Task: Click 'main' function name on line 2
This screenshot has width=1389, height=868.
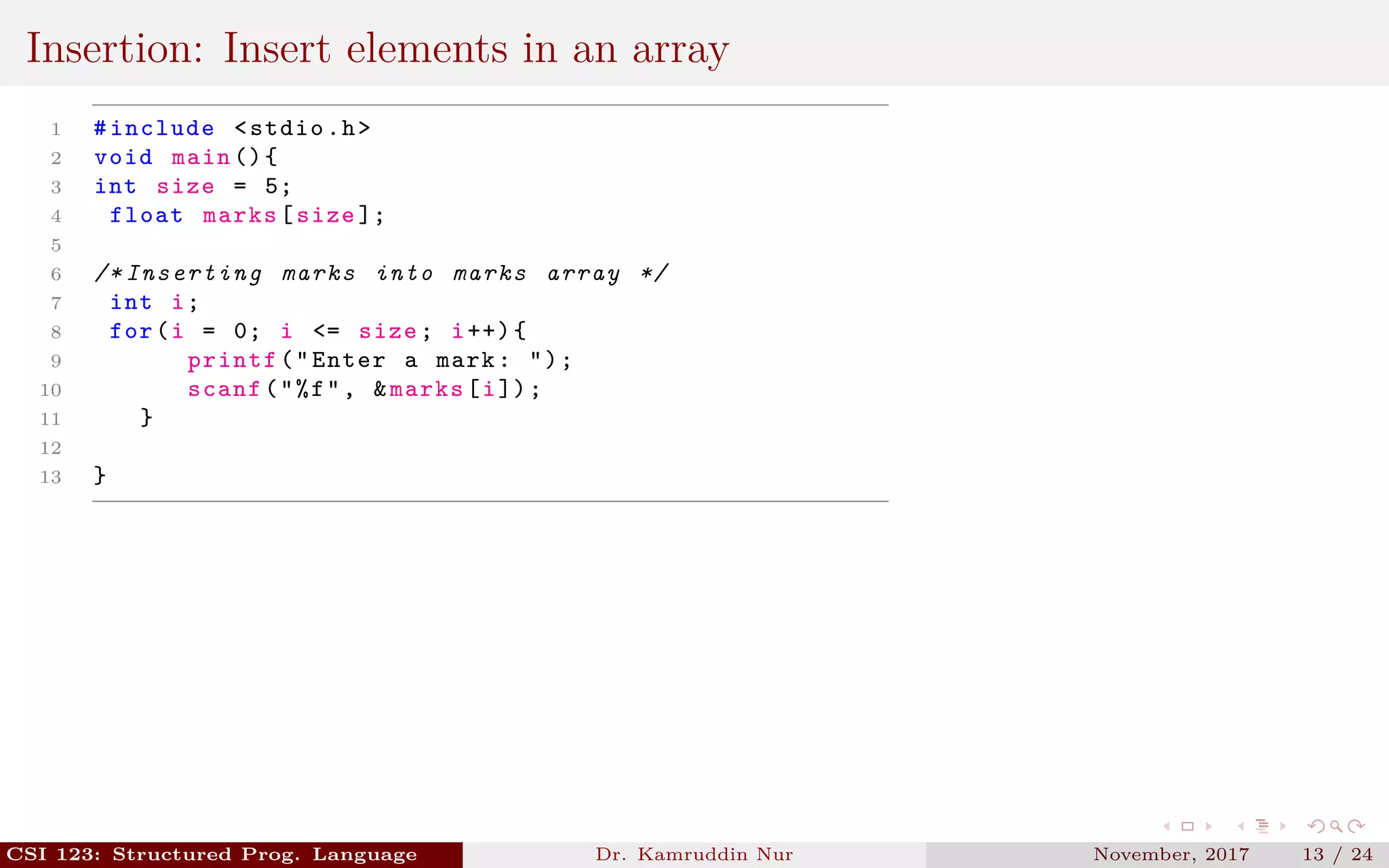Action: 201,157
